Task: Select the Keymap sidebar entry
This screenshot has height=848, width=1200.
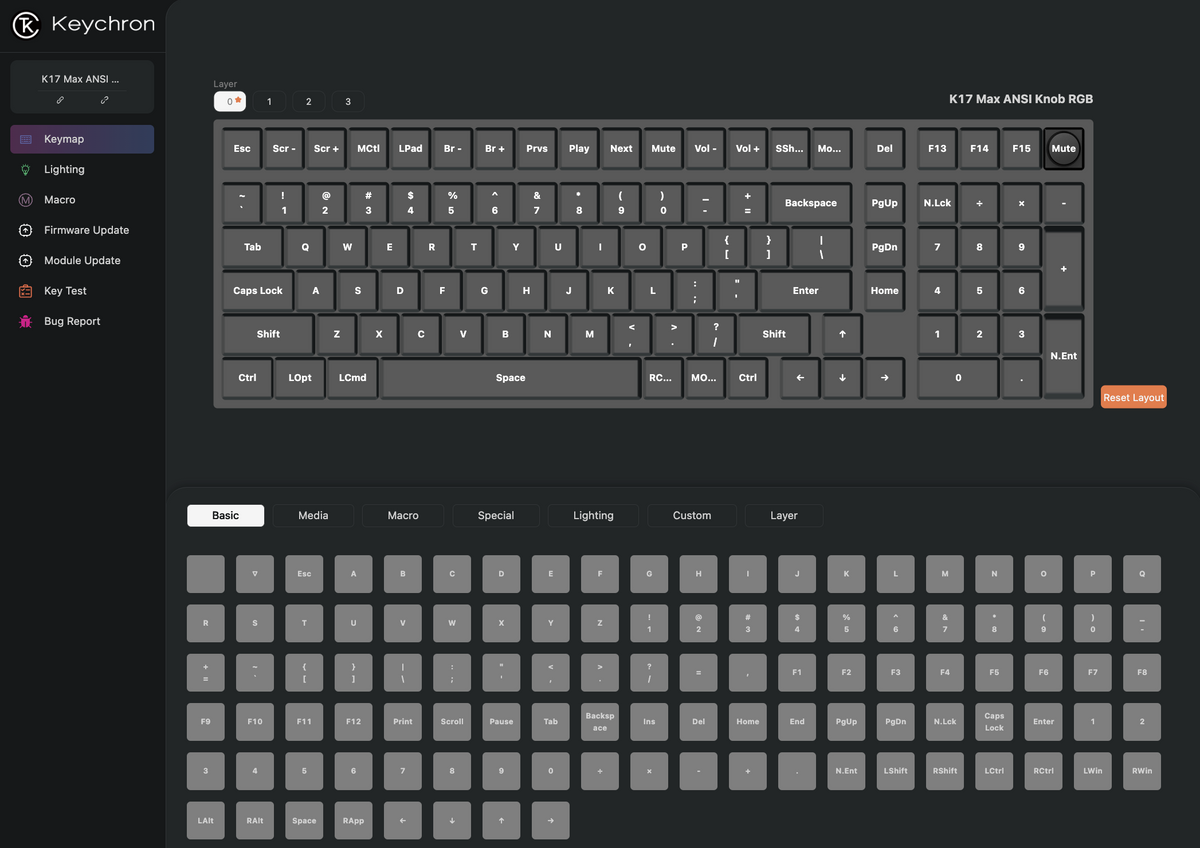Action: [63, 139]
